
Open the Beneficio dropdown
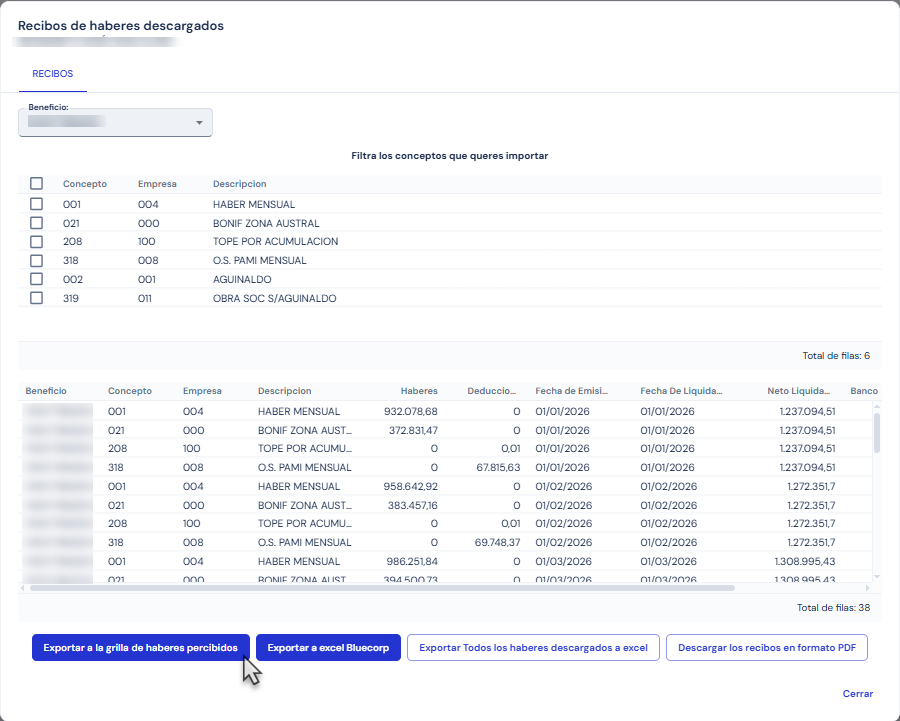click(x=115, y=122)
